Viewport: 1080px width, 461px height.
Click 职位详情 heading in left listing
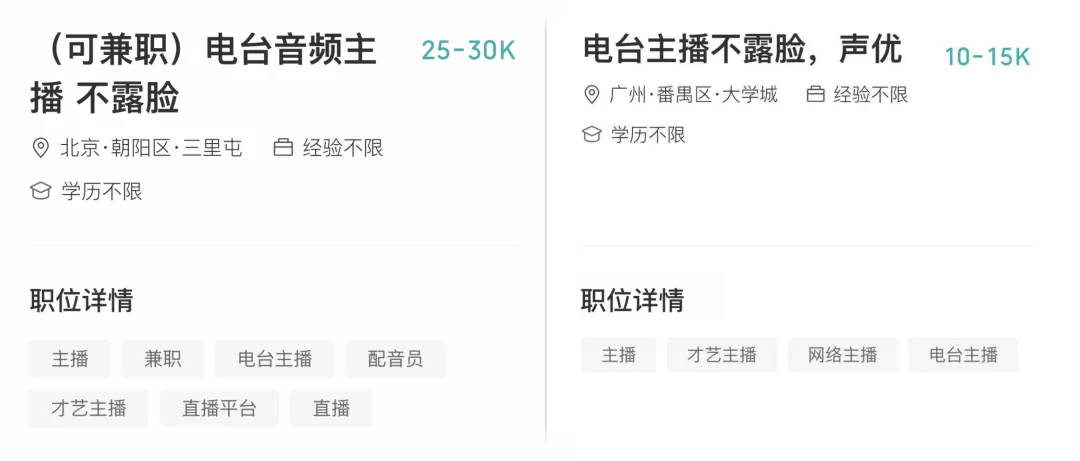click(x=81, y=300)
